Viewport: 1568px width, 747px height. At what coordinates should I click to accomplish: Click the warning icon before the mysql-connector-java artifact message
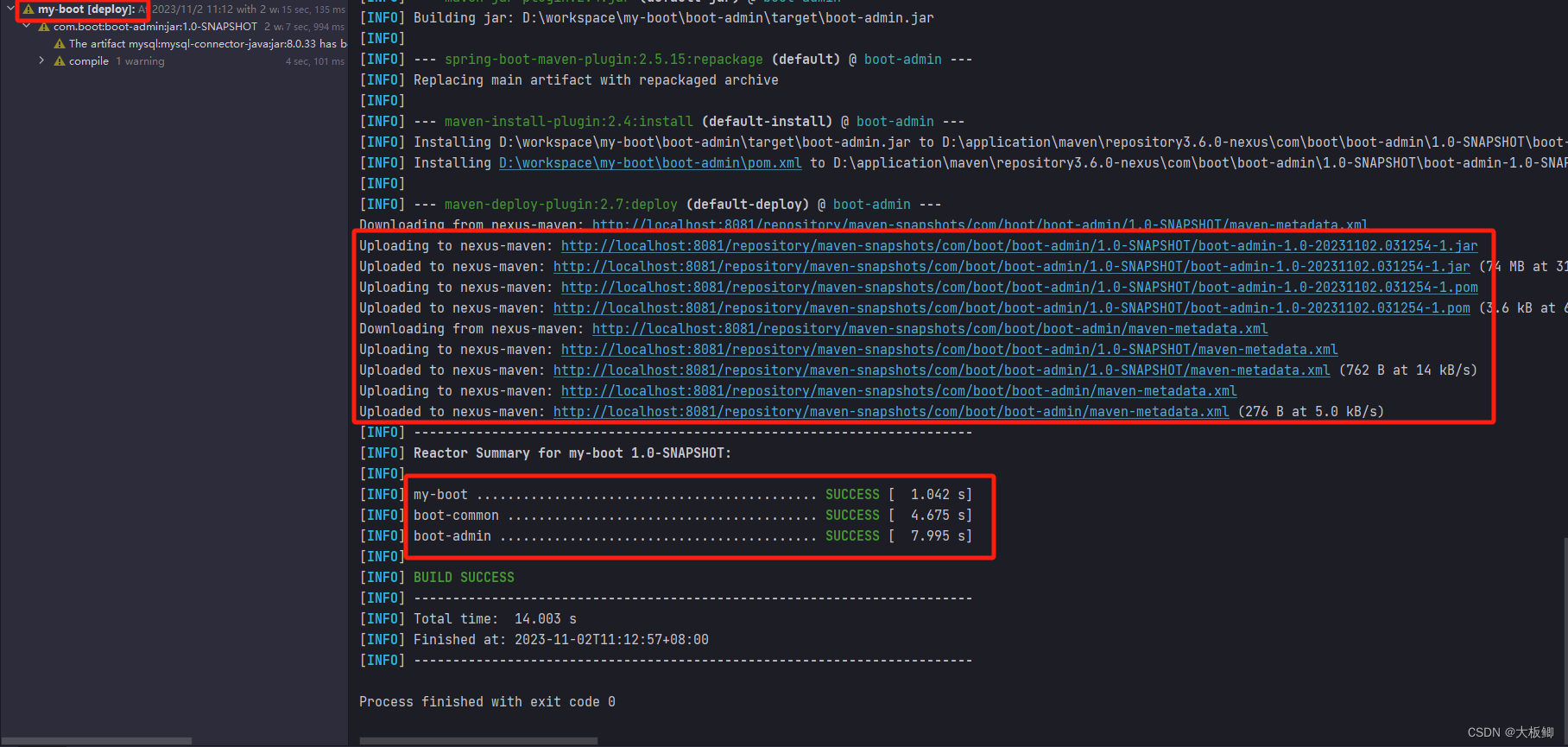tap(60, 44)
